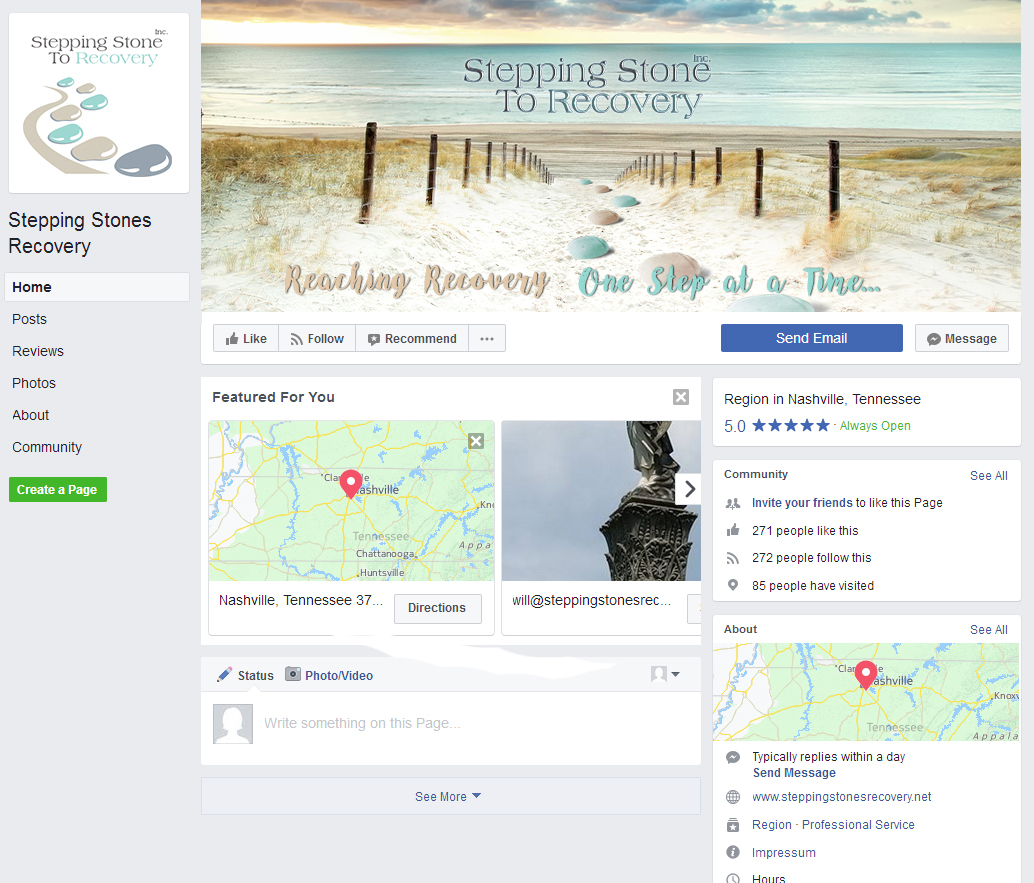
Task: Open the carousel with the right arrow chevron
Action: (x=689, y=488)
